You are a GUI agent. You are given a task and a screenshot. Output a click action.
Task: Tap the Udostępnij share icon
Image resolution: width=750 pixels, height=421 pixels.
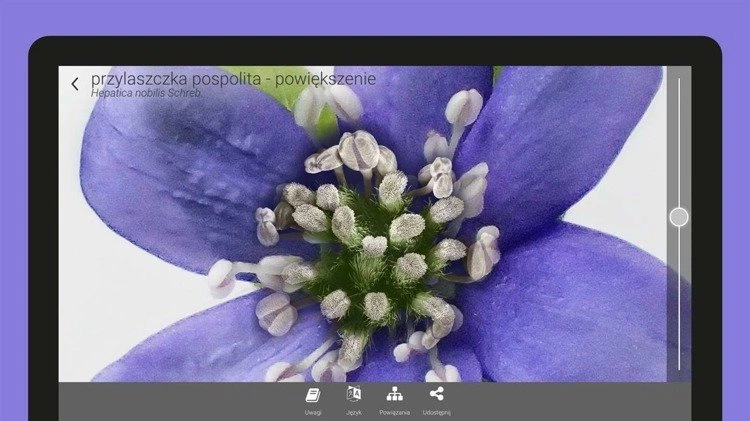pyautogui.click(x=436, y=394)
